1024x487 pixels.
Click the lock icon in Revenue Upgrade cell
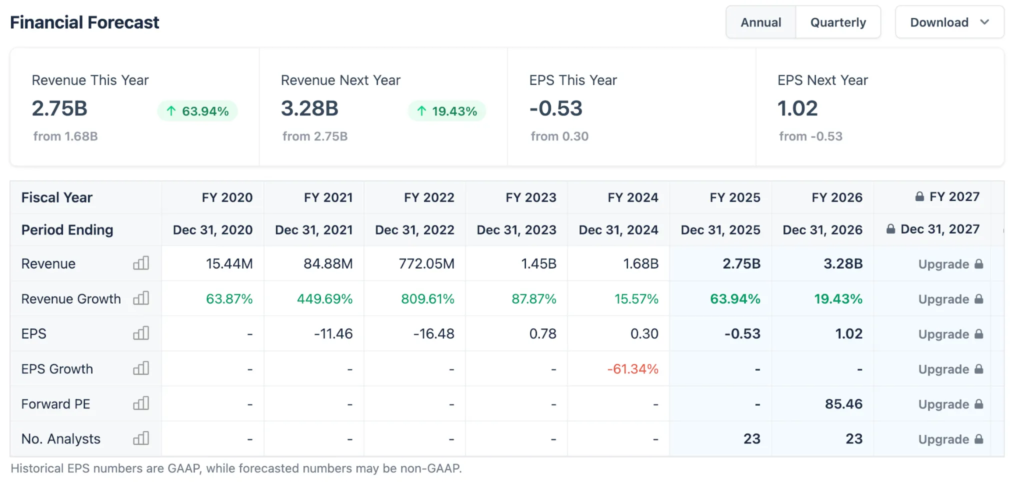[x=979, y=265]
